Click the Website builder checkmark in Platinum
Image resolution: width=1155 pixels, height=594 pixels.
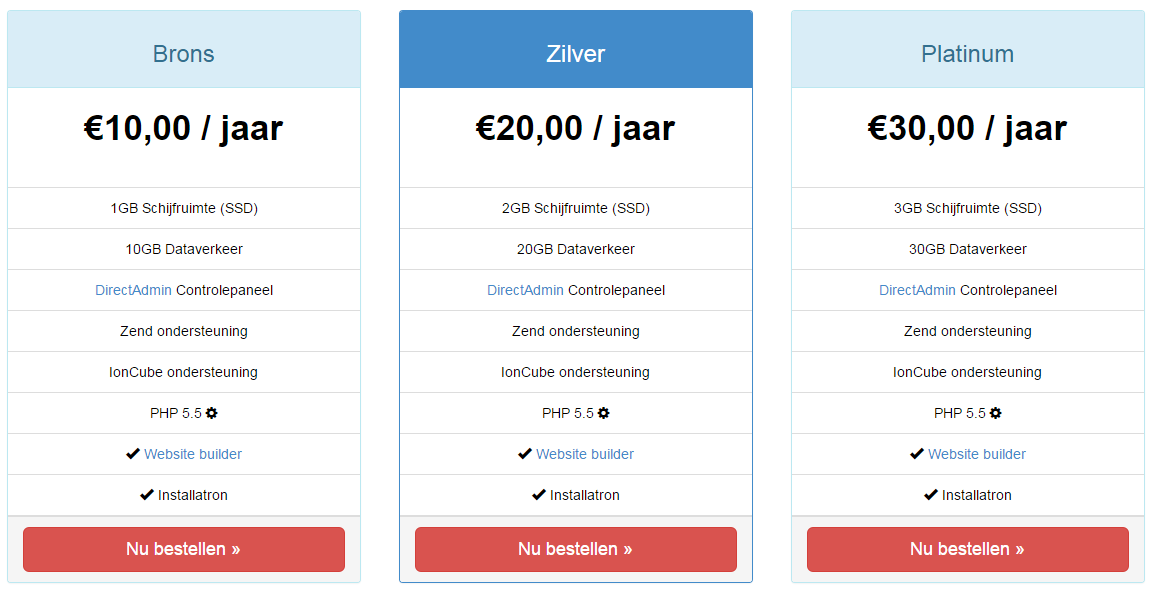pyautogui.click(x=916, y=454)
